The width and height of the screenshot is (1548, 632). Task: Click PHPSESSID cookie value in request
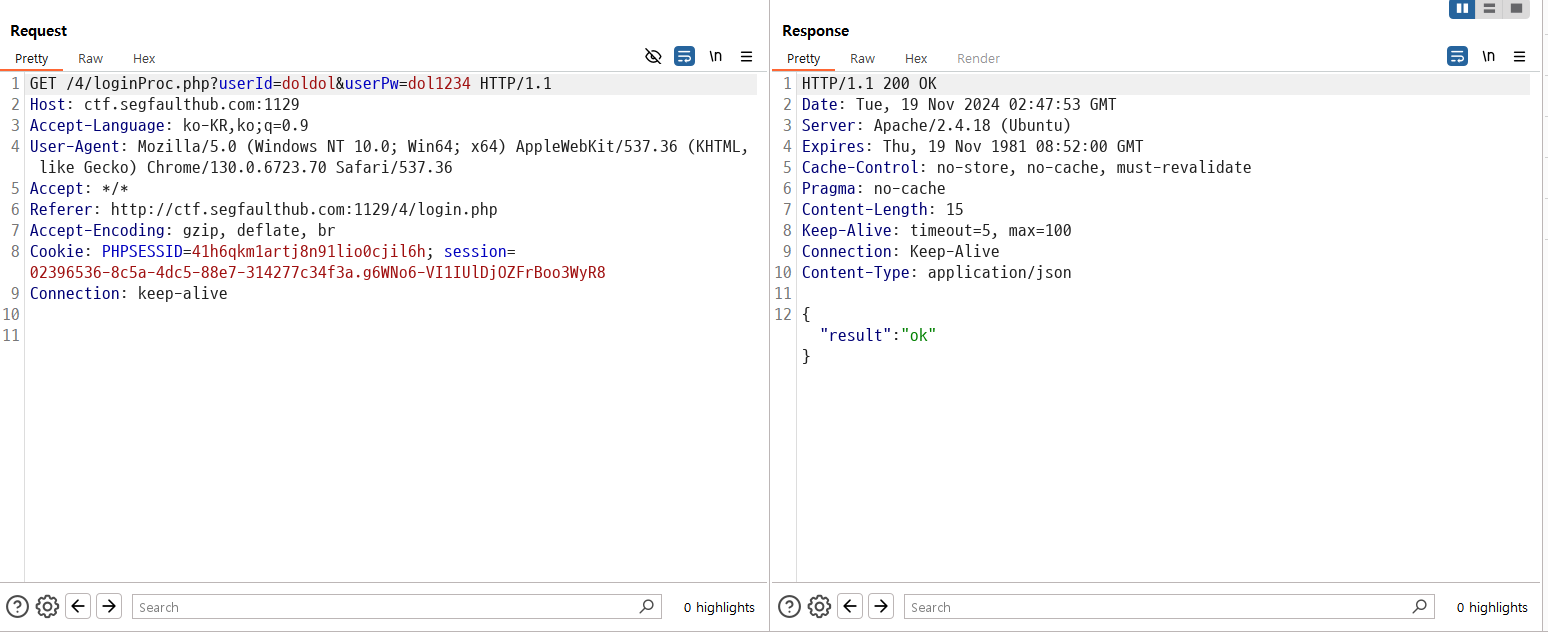point(308,252)
